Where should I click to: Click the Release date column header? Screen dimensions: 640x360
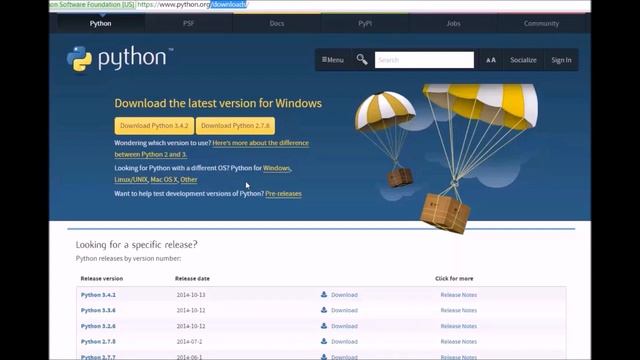pos(192,278)
